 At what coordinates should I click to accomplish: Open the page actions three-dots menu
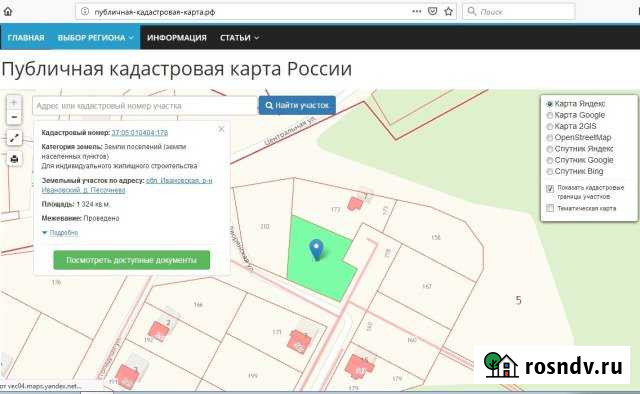click(x=416, y=11)
